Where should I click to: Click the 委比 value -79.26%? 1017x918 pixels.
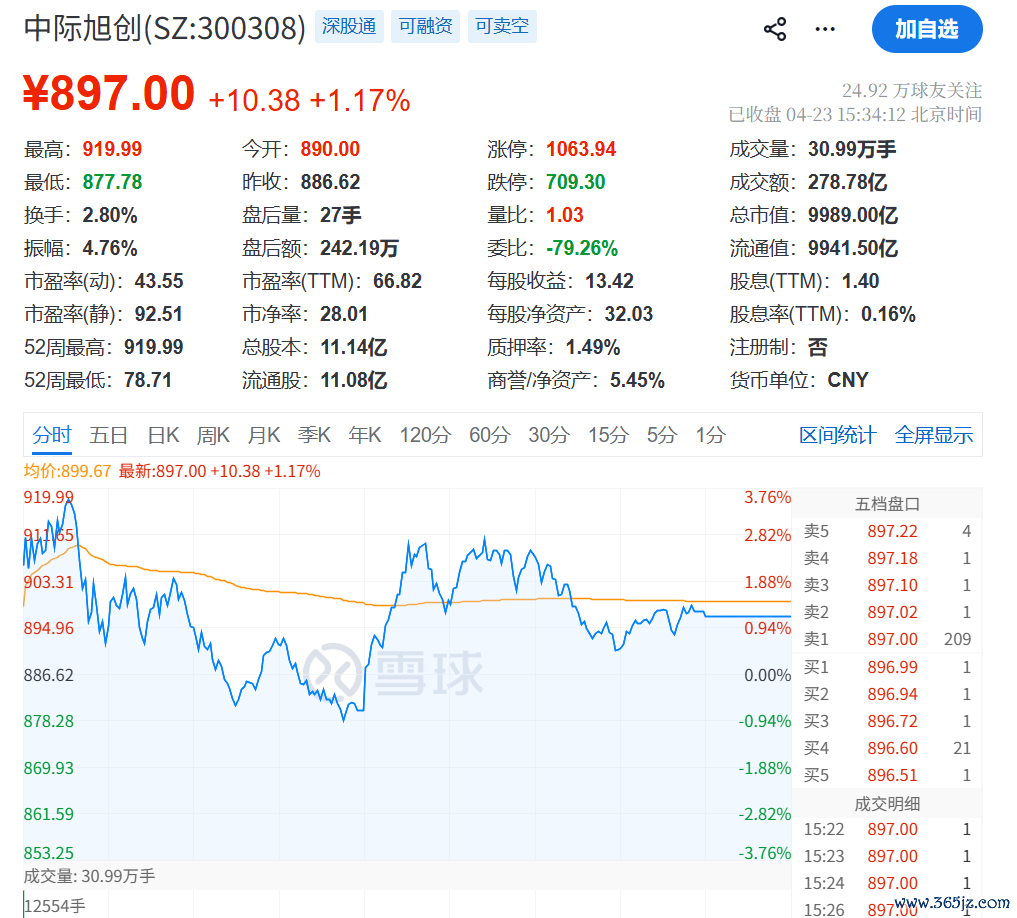(582, 248)
